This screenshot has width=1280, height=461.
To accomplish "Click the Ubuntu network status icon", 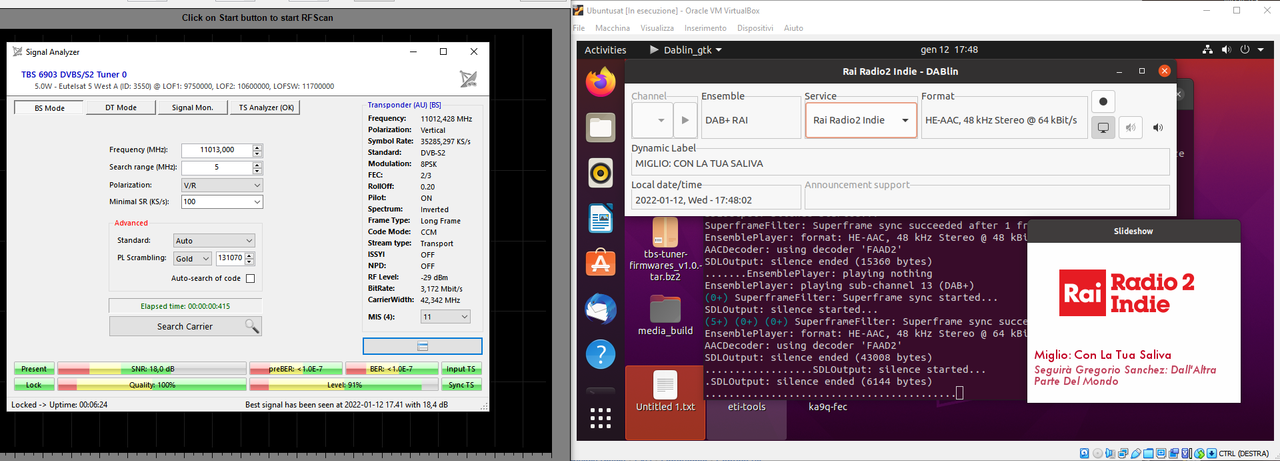I will tap(1208, 49).
